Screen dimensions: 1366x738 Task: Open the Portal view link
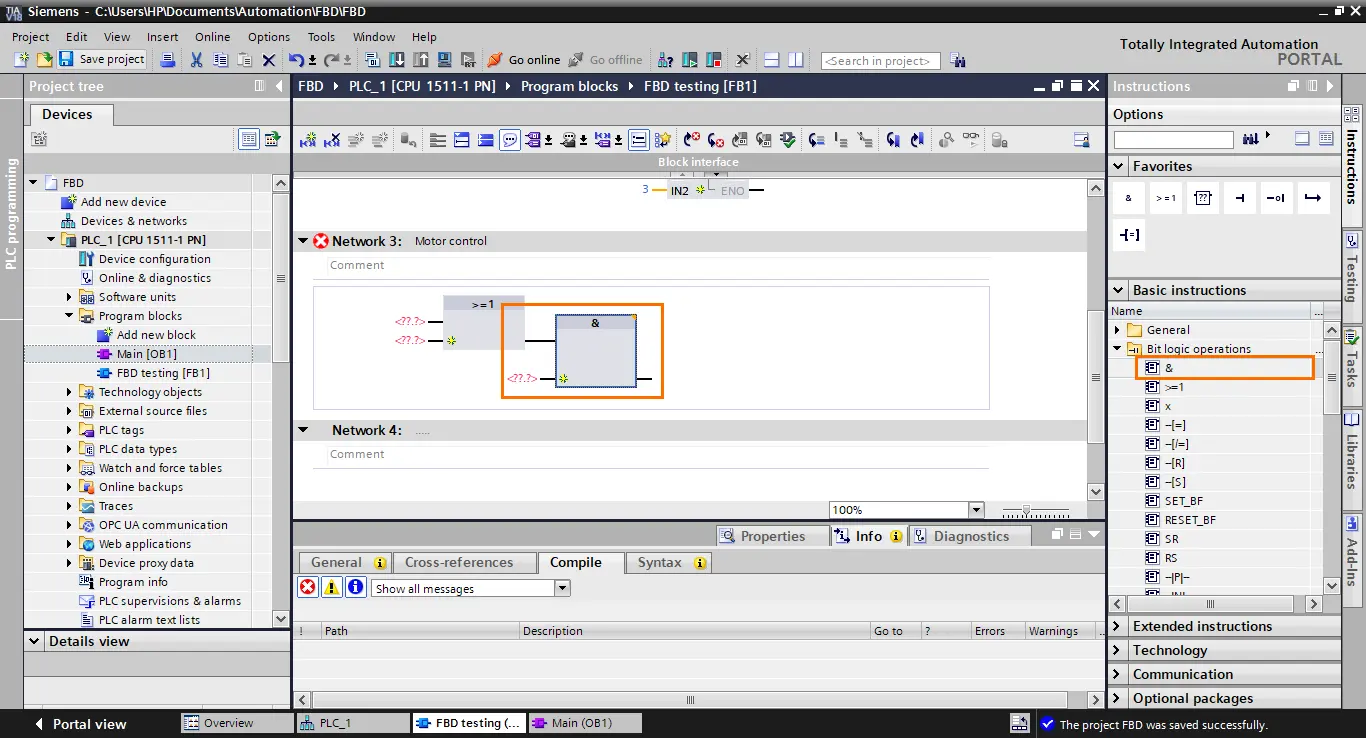click(79, 724)
